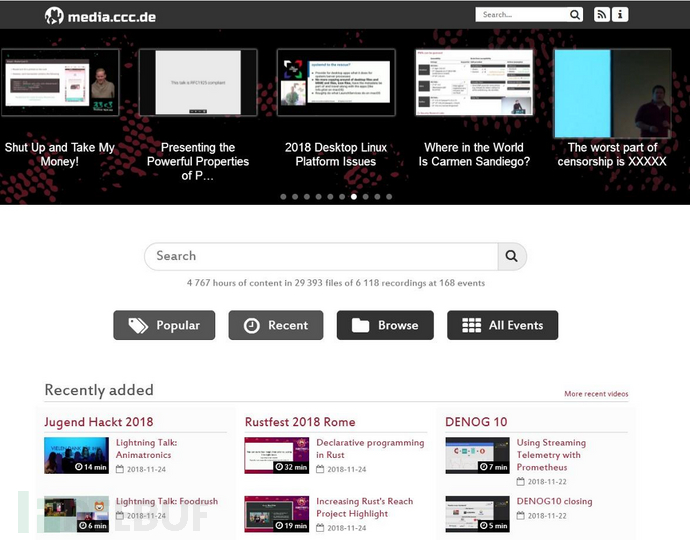Image resolution: width=690 pixels, height=540 pixels.
Task: Open 2018 Desktop Linux Platform Issues thumbnail
Action: tap(336, 82)
